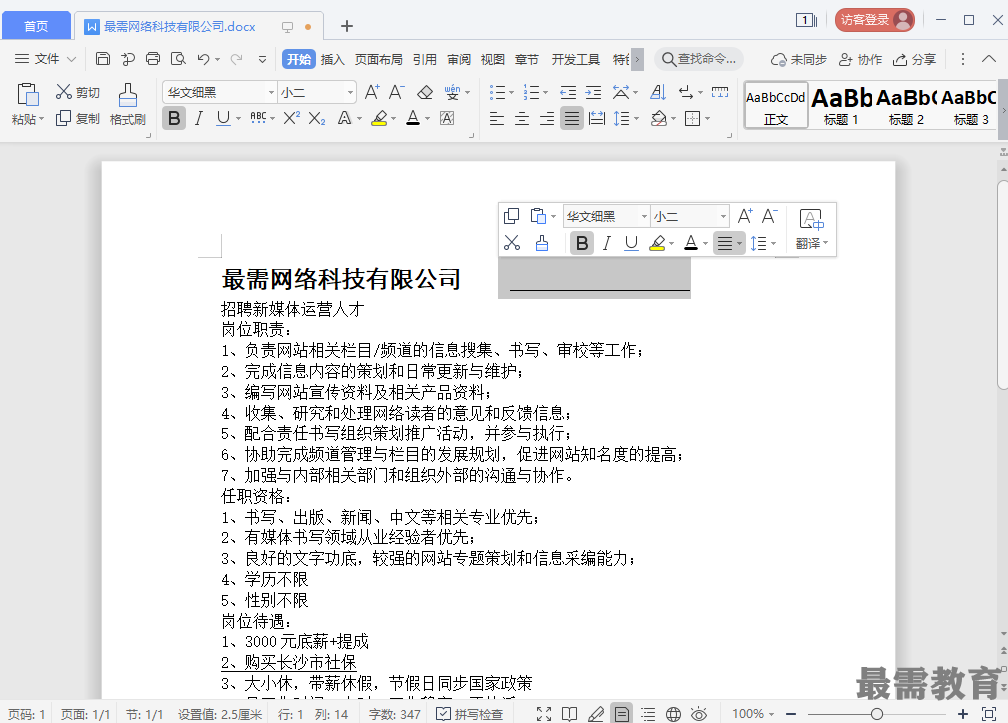Open ribbon font size dropdown 小二
The image size is (1008, 723).
pos(350,93)
